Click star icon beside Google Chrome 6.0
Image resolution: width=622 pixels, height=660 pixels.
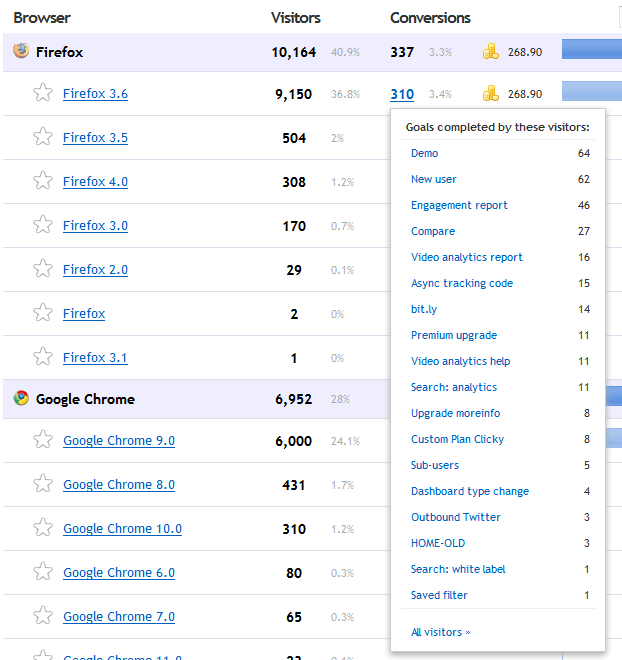[x=42, y=572]
